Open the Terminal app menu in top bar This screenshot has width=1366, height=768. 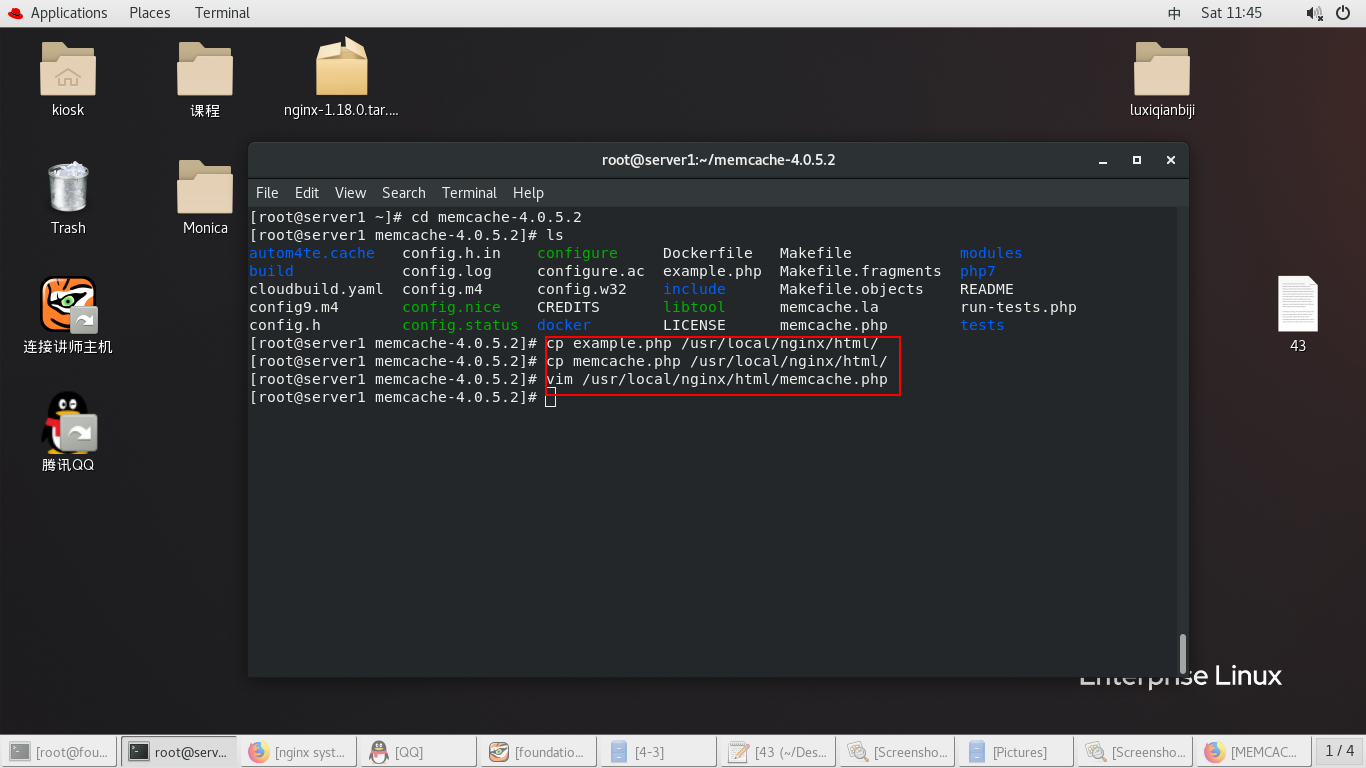222,13
